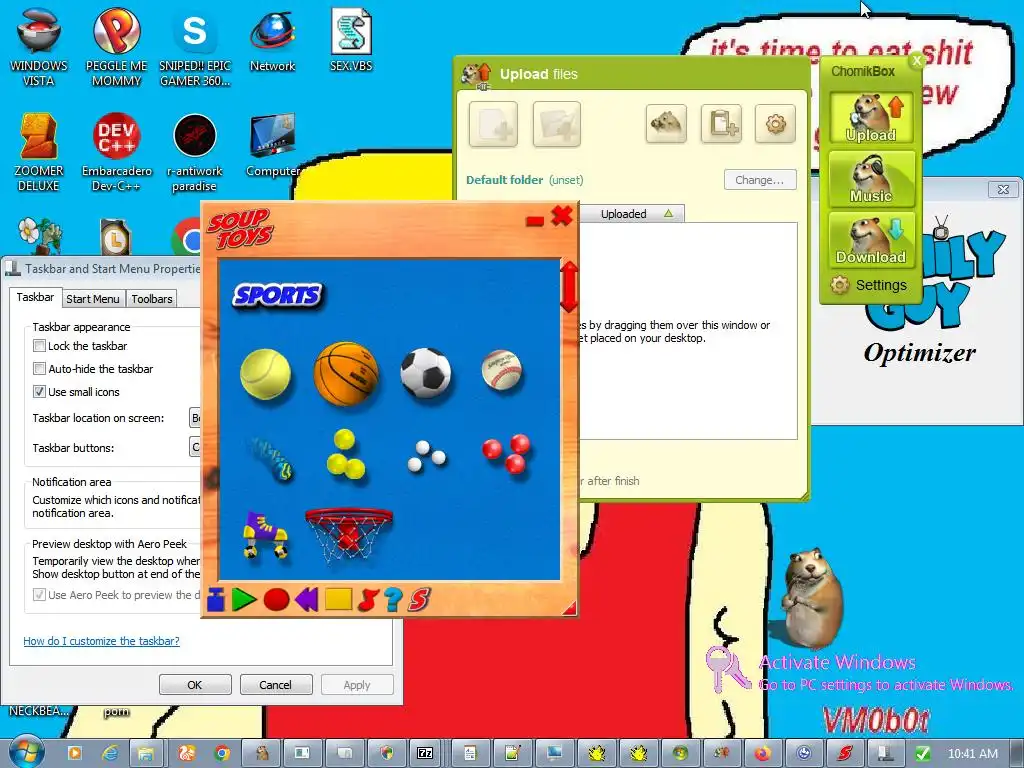
Task: Select the three yellow balls toy
Action: point(345,455)
